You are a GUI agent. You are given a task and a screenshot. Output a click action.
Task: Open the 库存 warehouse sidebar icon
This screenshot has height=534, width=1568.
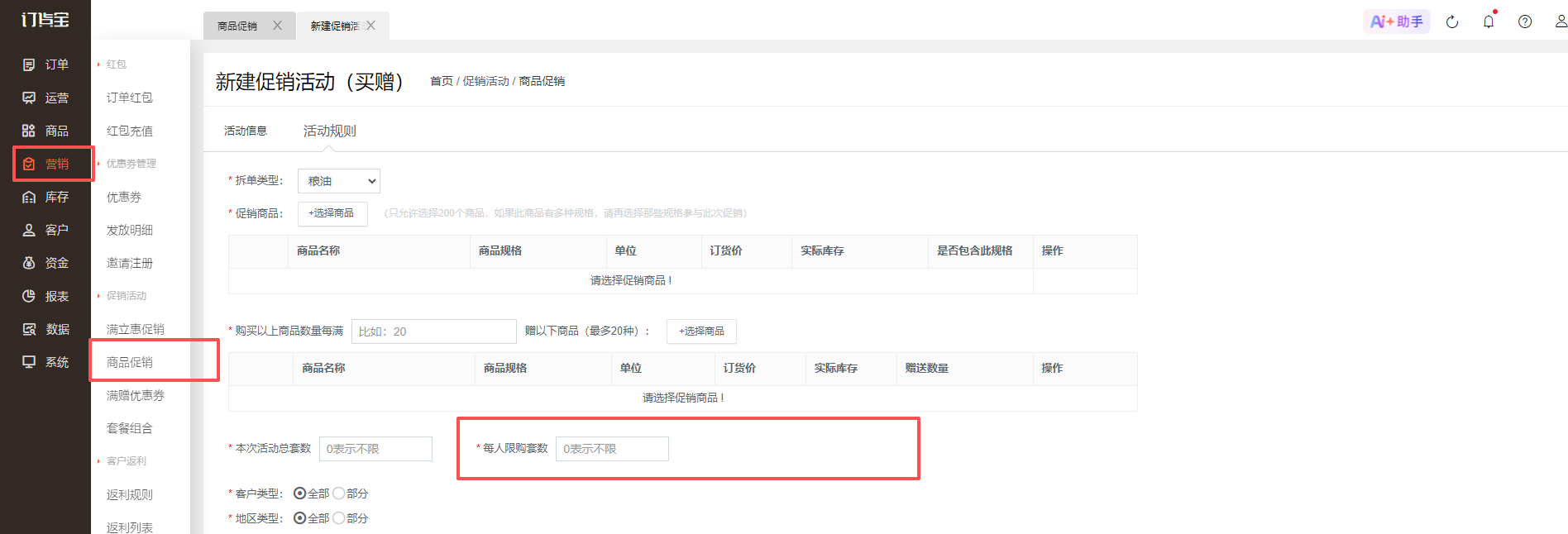(x=29, y=197)
